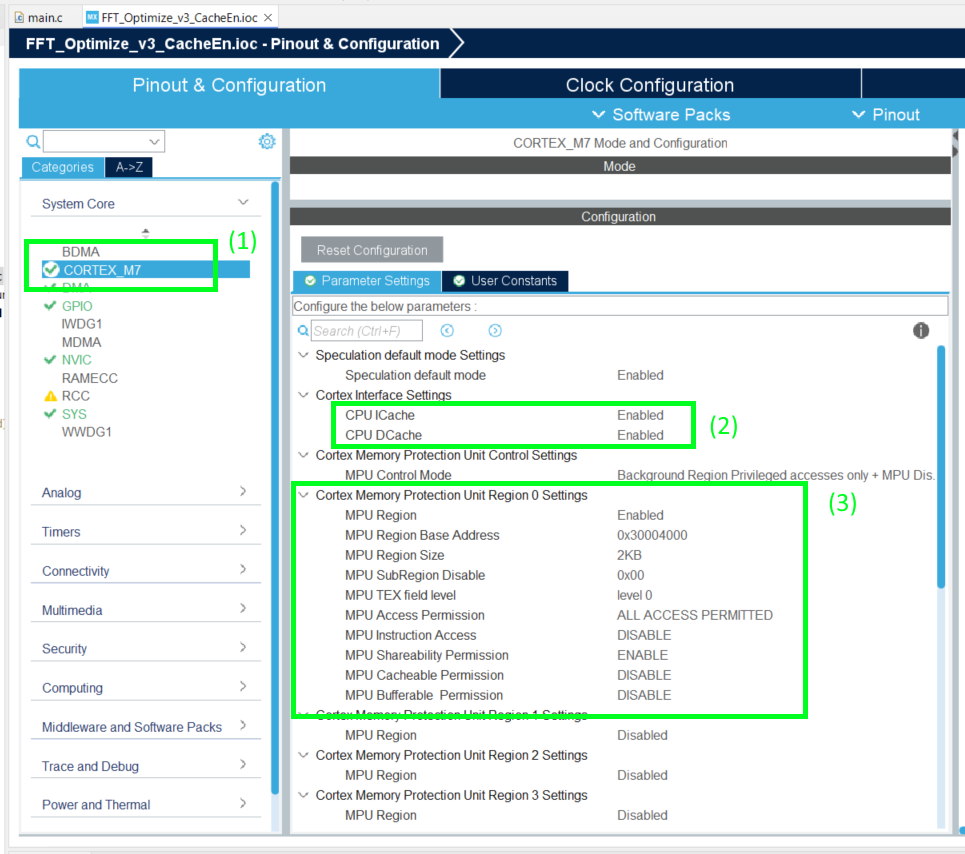Click MPU Region Base Address 0x30004000
The width and height of the screenshot is (965, 854).
pos(652,535)
